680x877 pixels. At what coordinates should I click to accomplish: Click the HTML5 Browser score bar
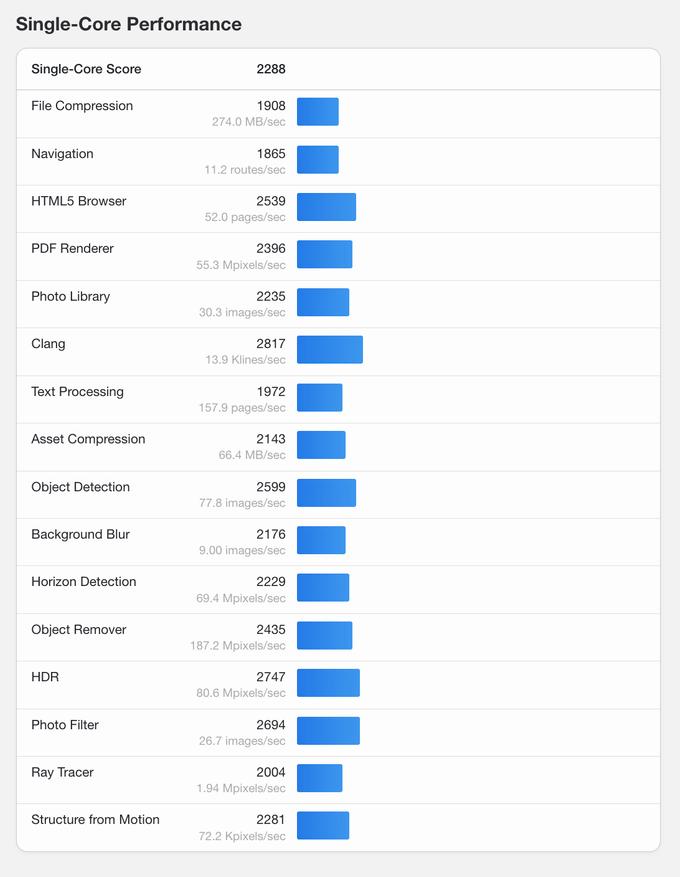point(326,207)
